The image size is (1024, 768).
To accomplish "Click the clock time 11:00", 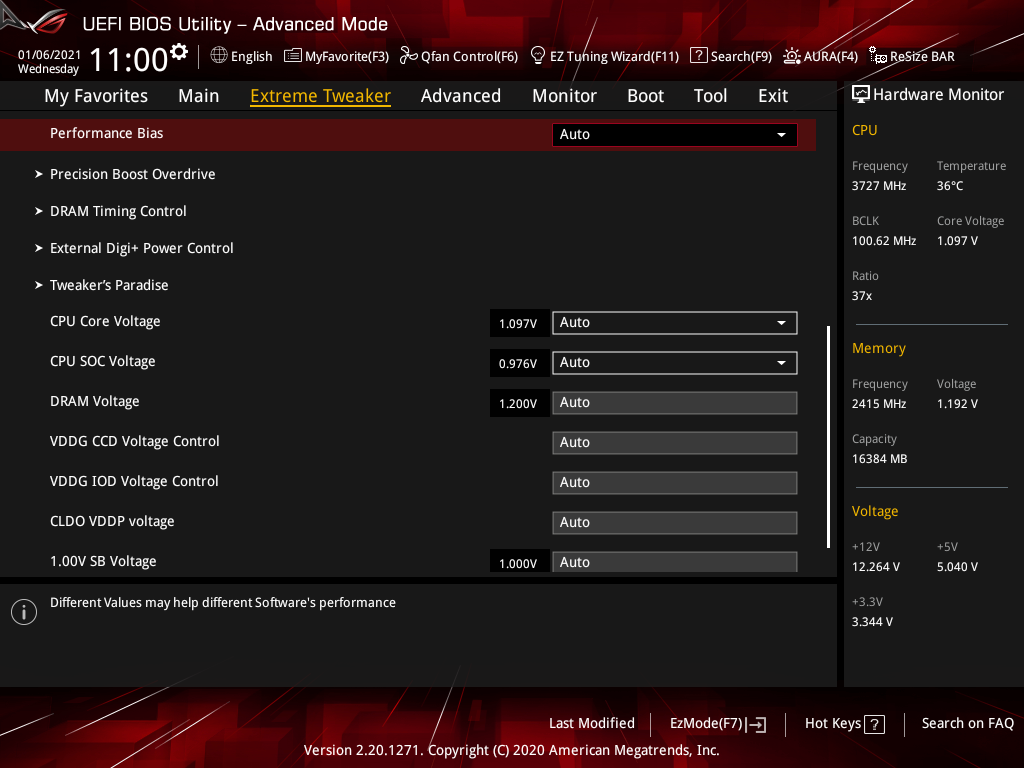I will 129,59.
